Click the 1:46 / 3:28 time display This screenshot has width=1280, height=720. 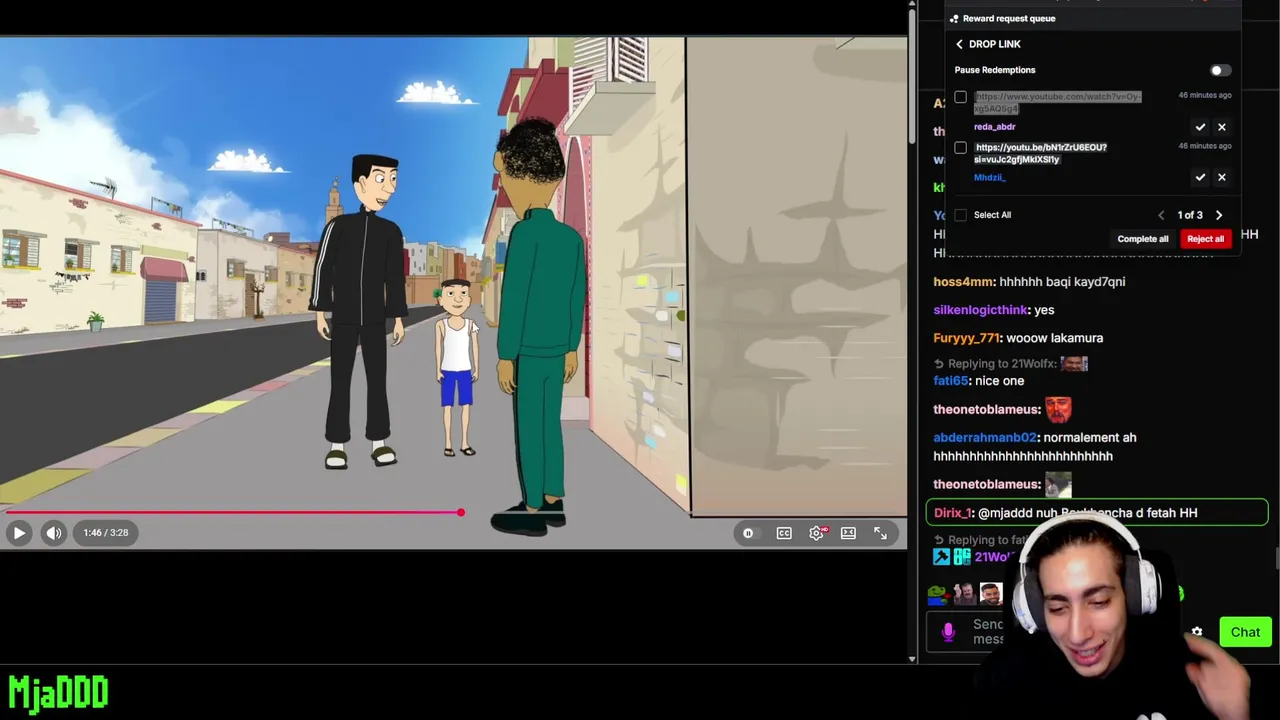coord(105,533)
